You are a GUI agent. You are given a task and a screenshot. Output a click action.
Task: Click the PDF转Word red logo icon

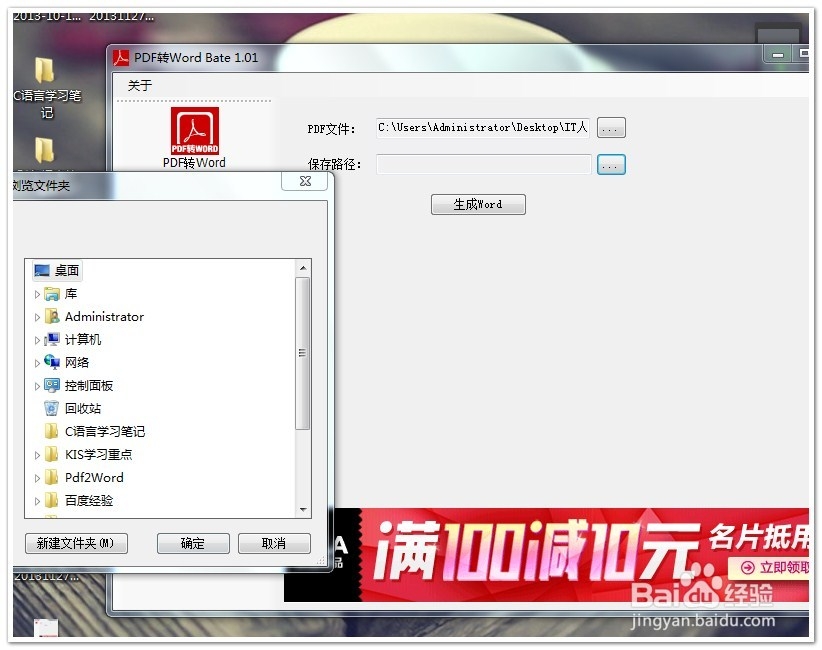pyautogui.click(x=194, y=131)
